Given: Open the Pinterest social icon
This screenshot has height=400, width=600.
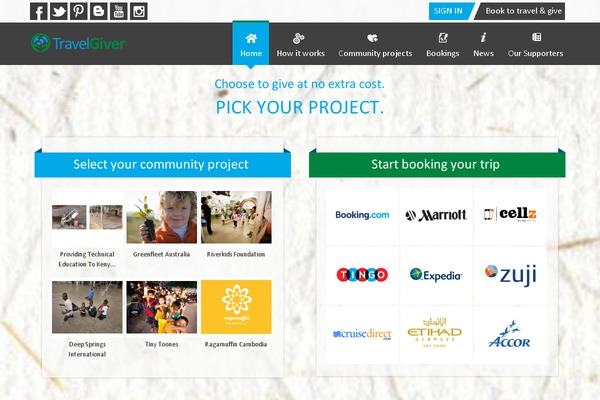Looking at the screenshot, I should tap(78, 11).
